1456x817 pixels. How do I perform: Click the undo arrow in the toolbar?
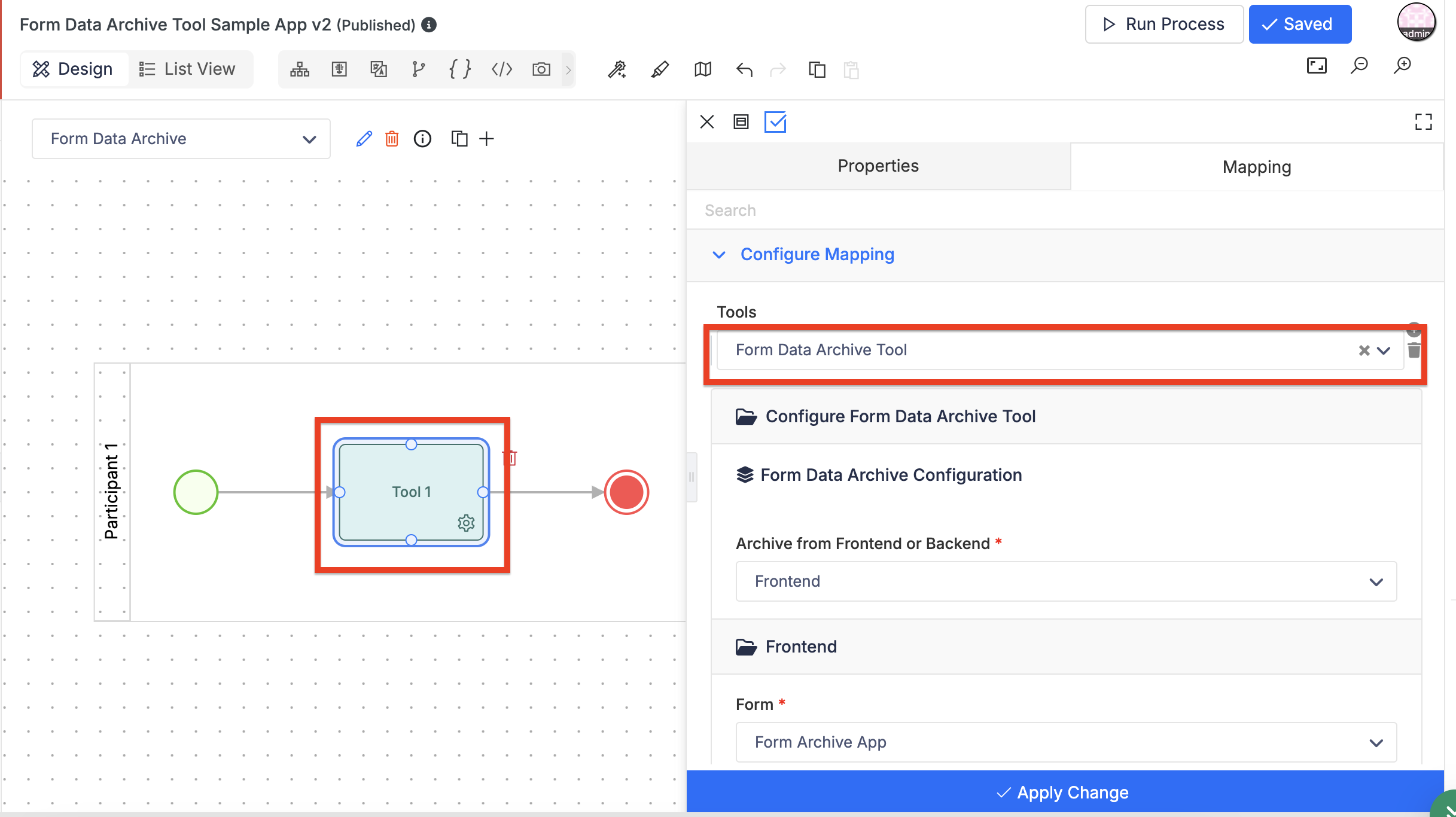[x=744, y=70]
